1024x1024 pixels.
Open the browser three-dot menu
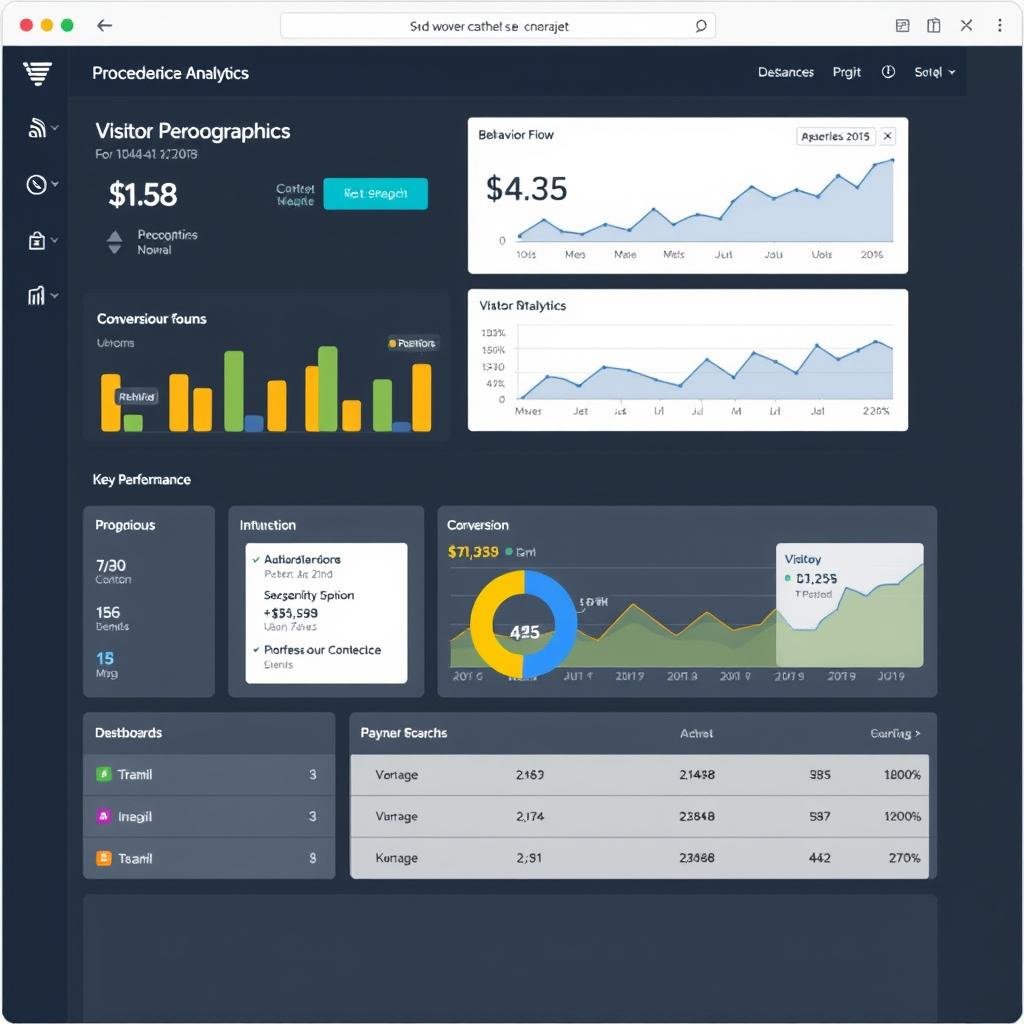pos(1000,26)
